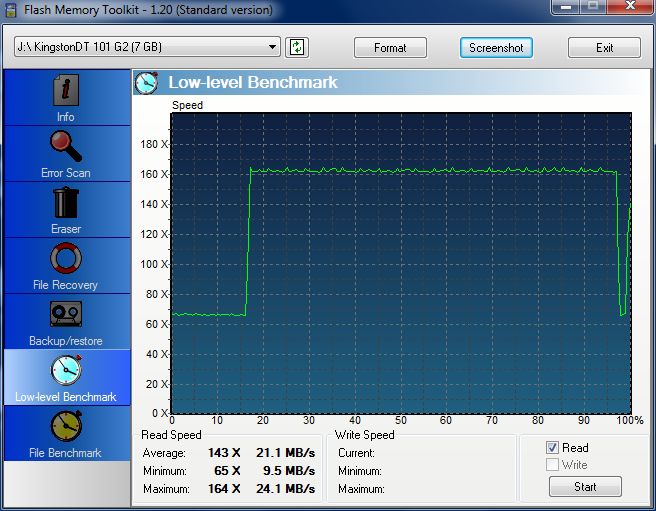Toggle the Write checkbox
The width and height of the screenshot is (656, 511).
click(x=552, y=465)
